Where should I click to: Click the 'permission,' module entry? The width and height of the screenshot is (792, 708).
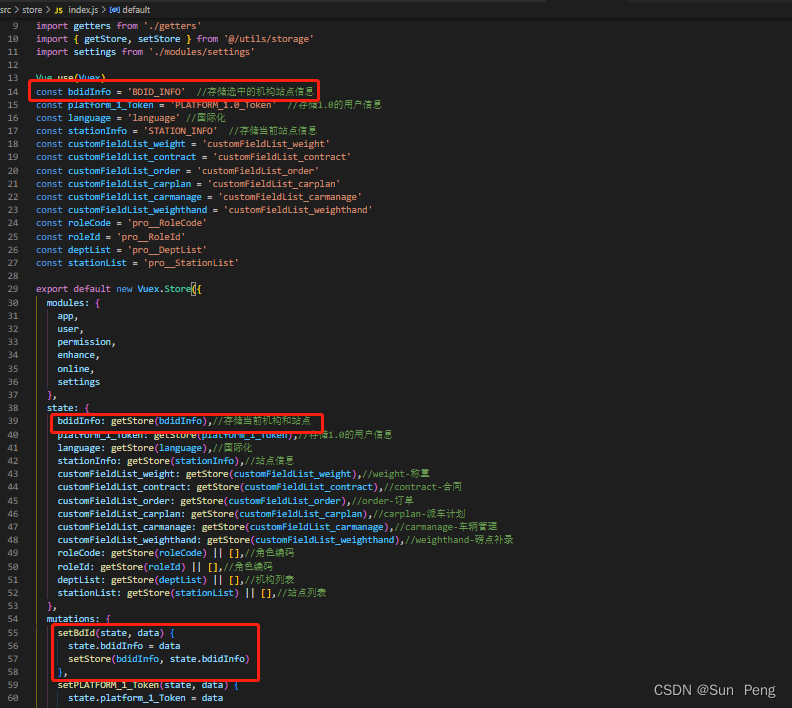(x=86, y=342)
